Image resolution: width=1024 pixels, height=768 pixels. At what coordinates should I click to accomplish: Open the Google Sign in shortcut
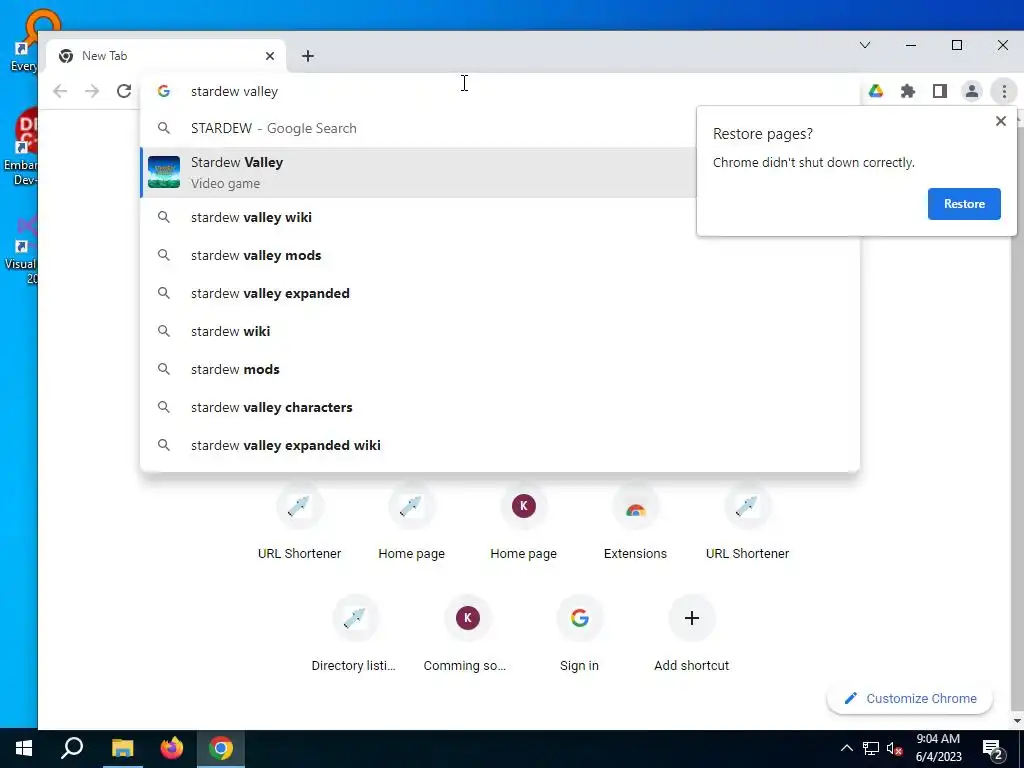point(579,635)
